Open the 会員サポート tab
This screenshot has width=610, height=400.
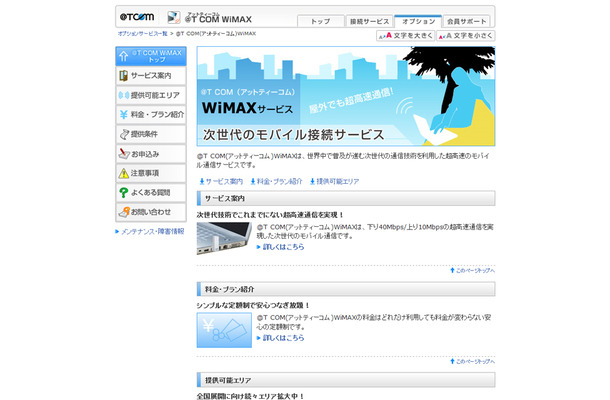[466, 21]
